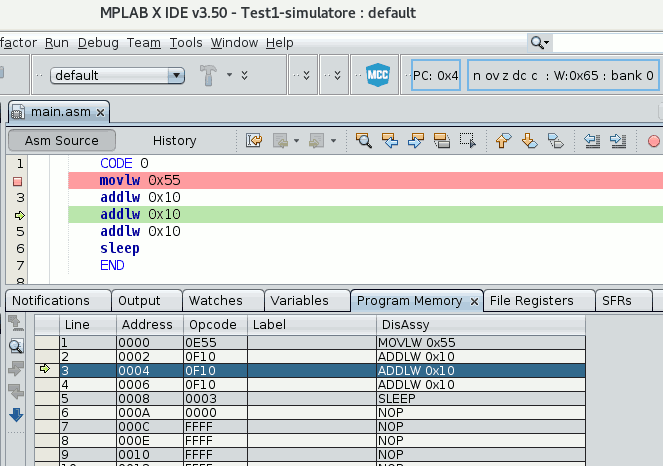Click the Build Project hammer icon

(209, 75)
